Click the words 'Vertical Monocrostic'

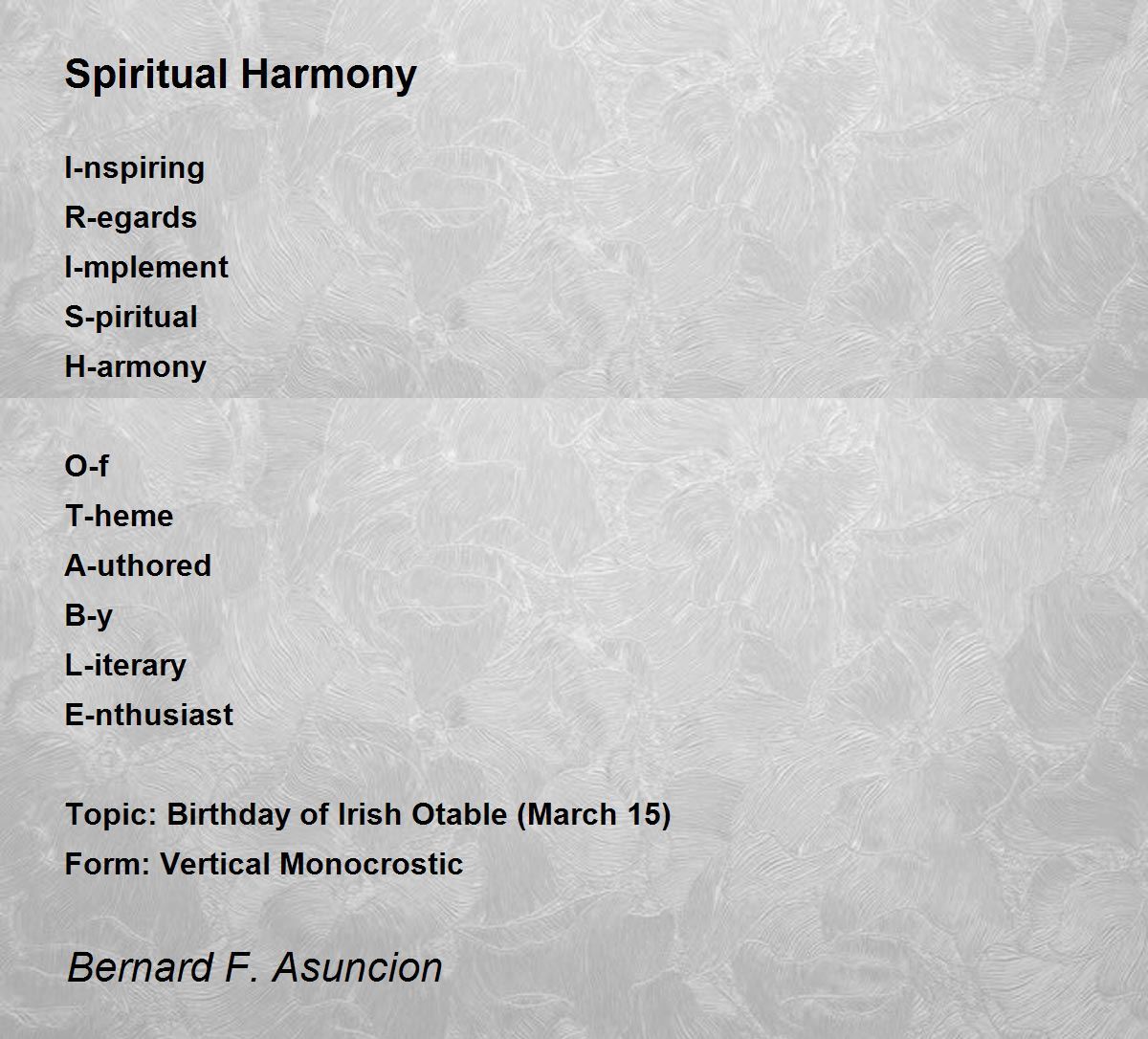pos(312,865)
